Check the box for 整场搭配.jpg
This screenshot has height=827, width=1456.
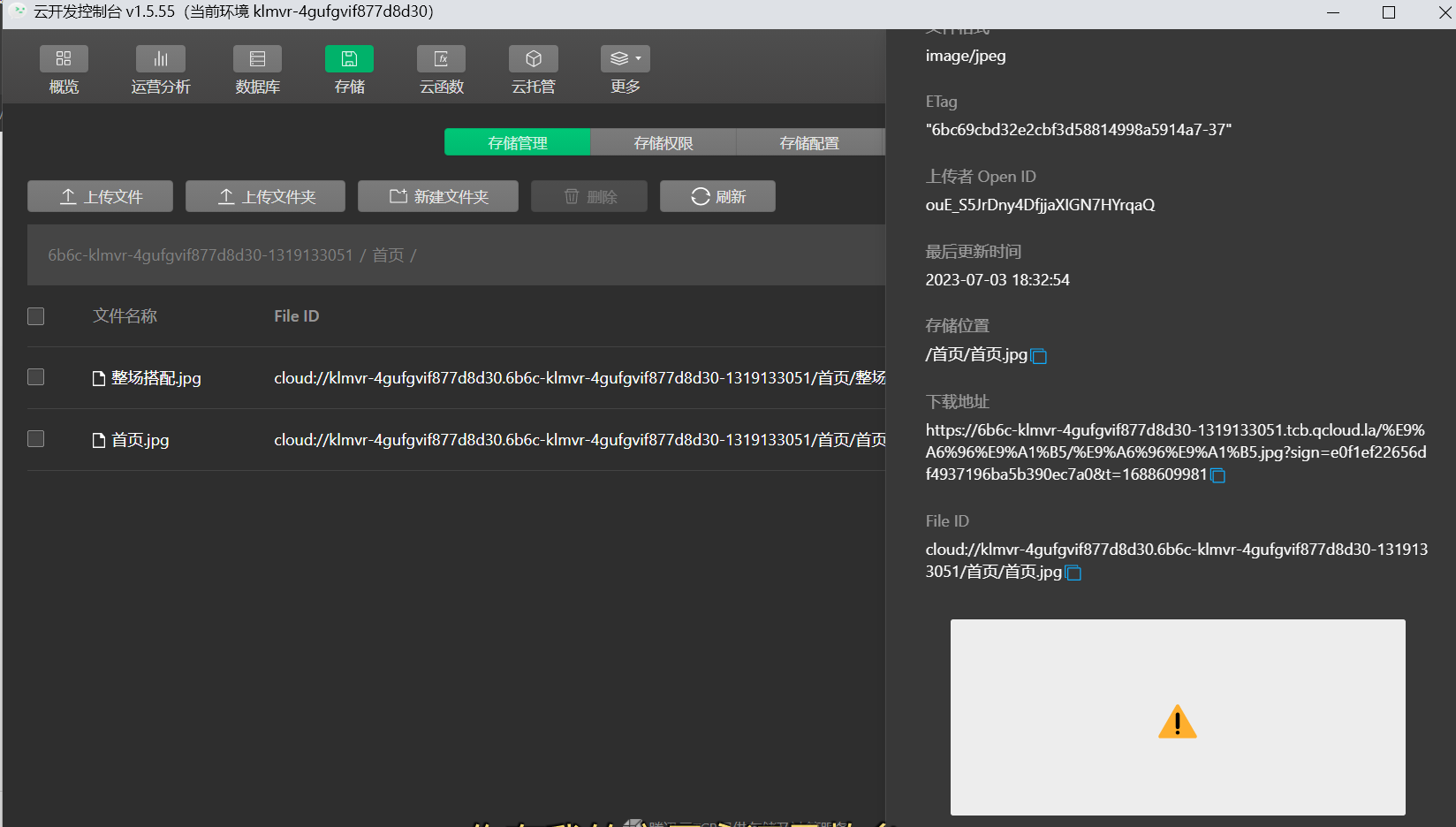[x=35, y=377]
